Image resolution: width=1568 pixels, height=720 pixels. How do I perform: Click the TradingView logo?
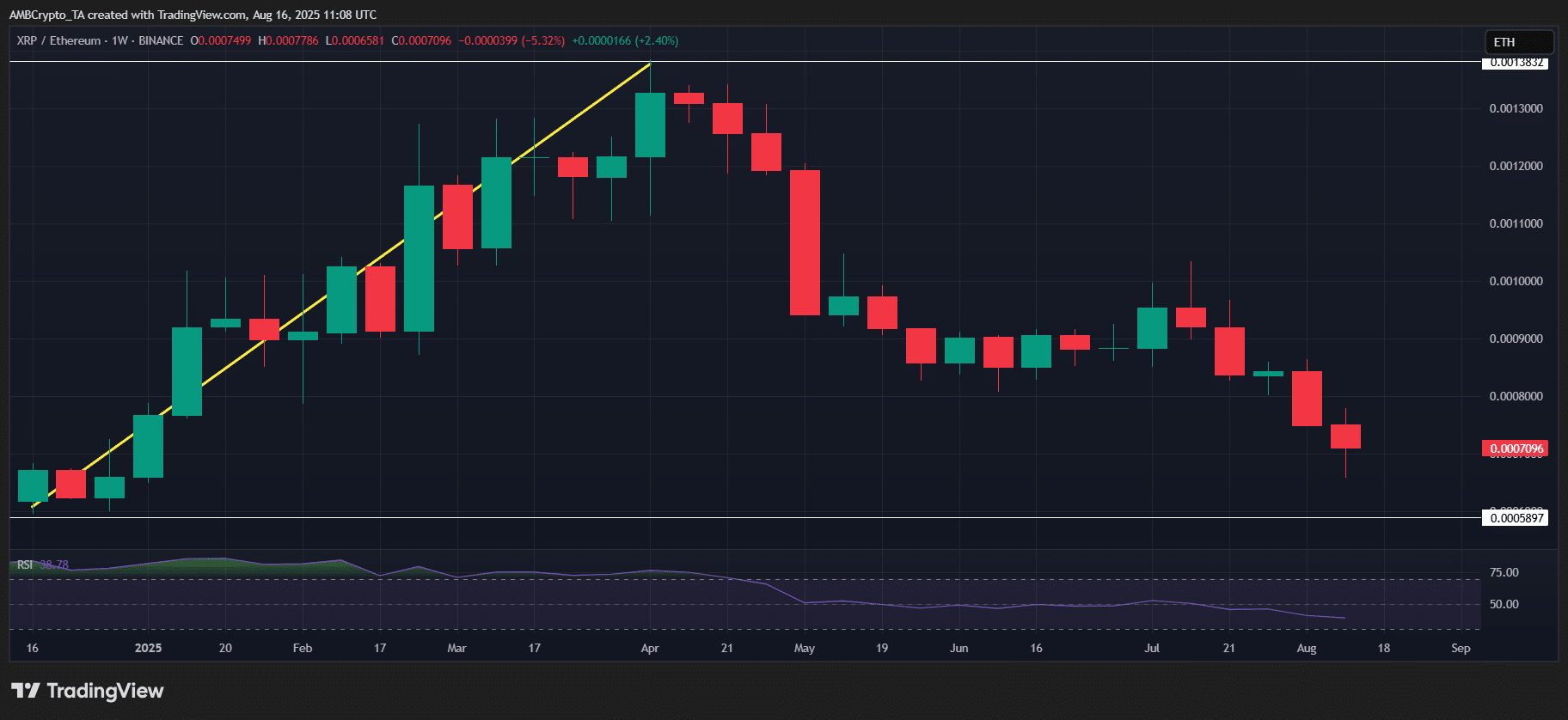click(87, 691)
